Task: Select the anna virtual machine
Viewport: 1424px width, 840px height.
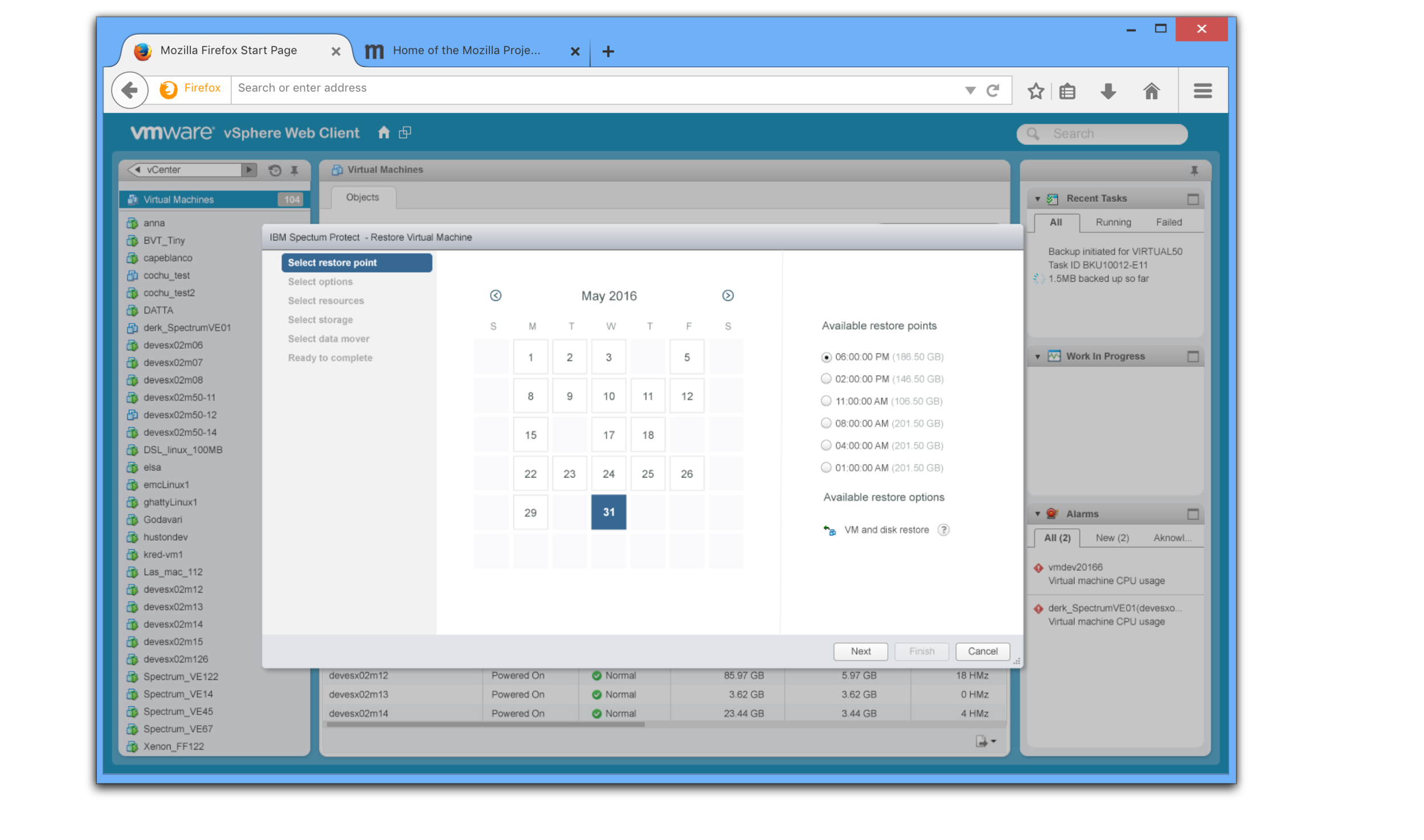Action: coord(154,223)
